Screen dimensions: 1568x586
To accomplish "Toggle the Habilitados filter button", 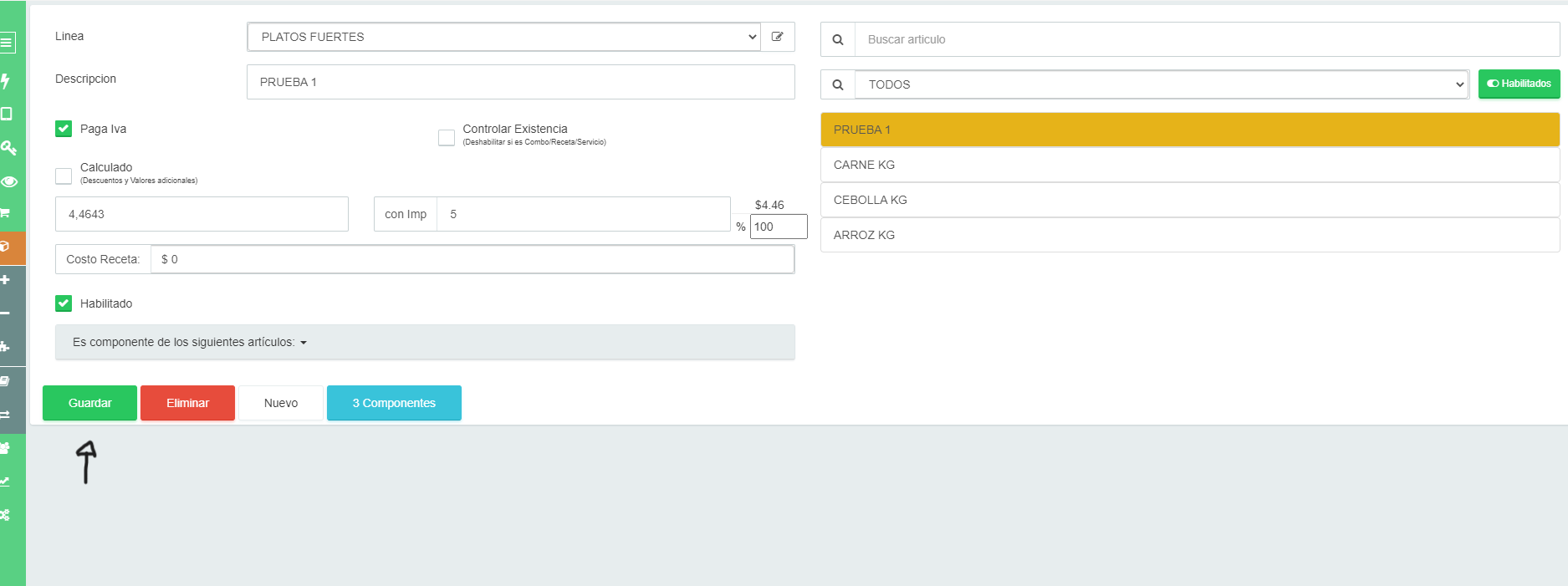I will 1518,84.
